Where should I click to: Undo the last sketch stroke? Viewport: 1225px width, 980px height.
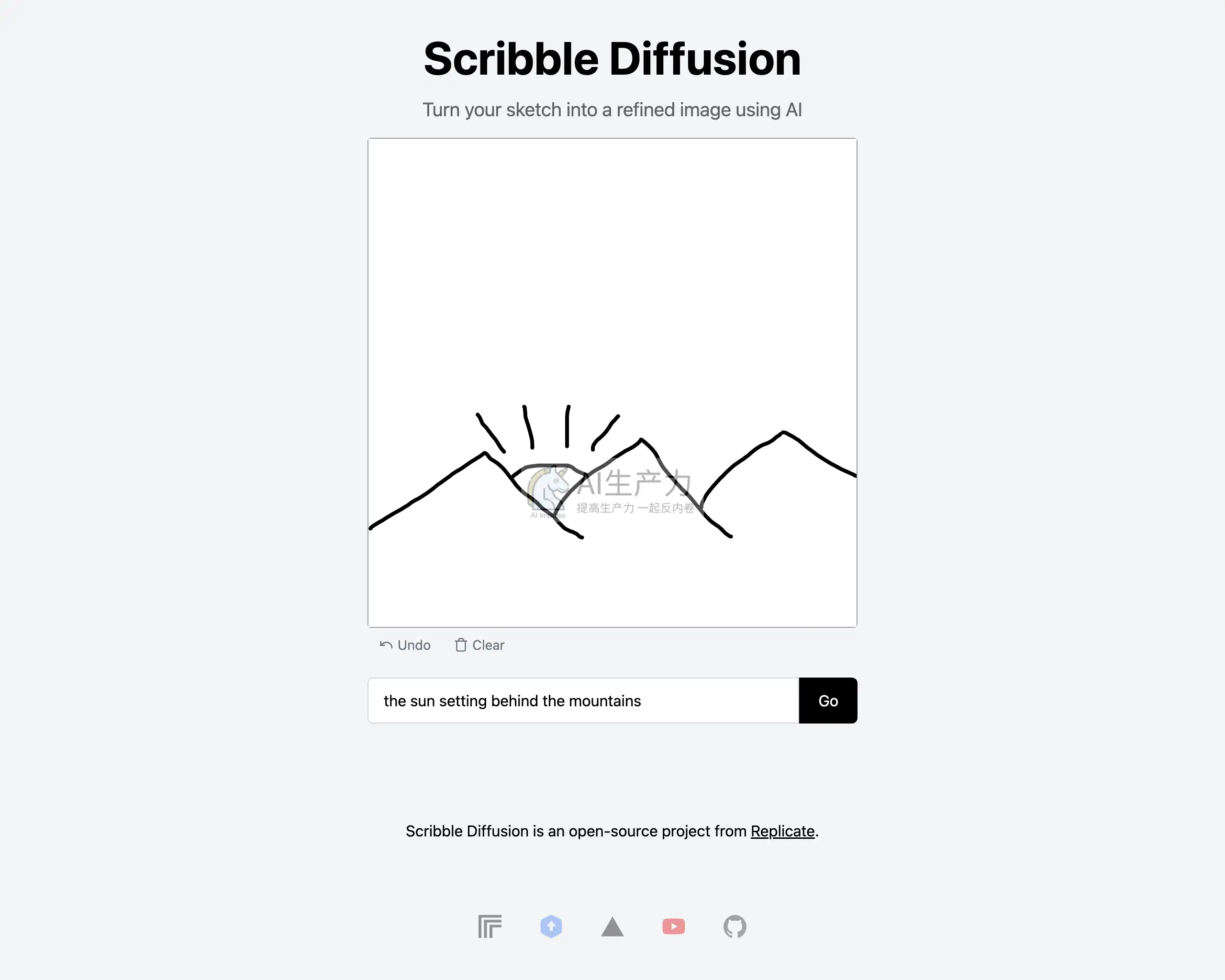[x=405, y=645]
